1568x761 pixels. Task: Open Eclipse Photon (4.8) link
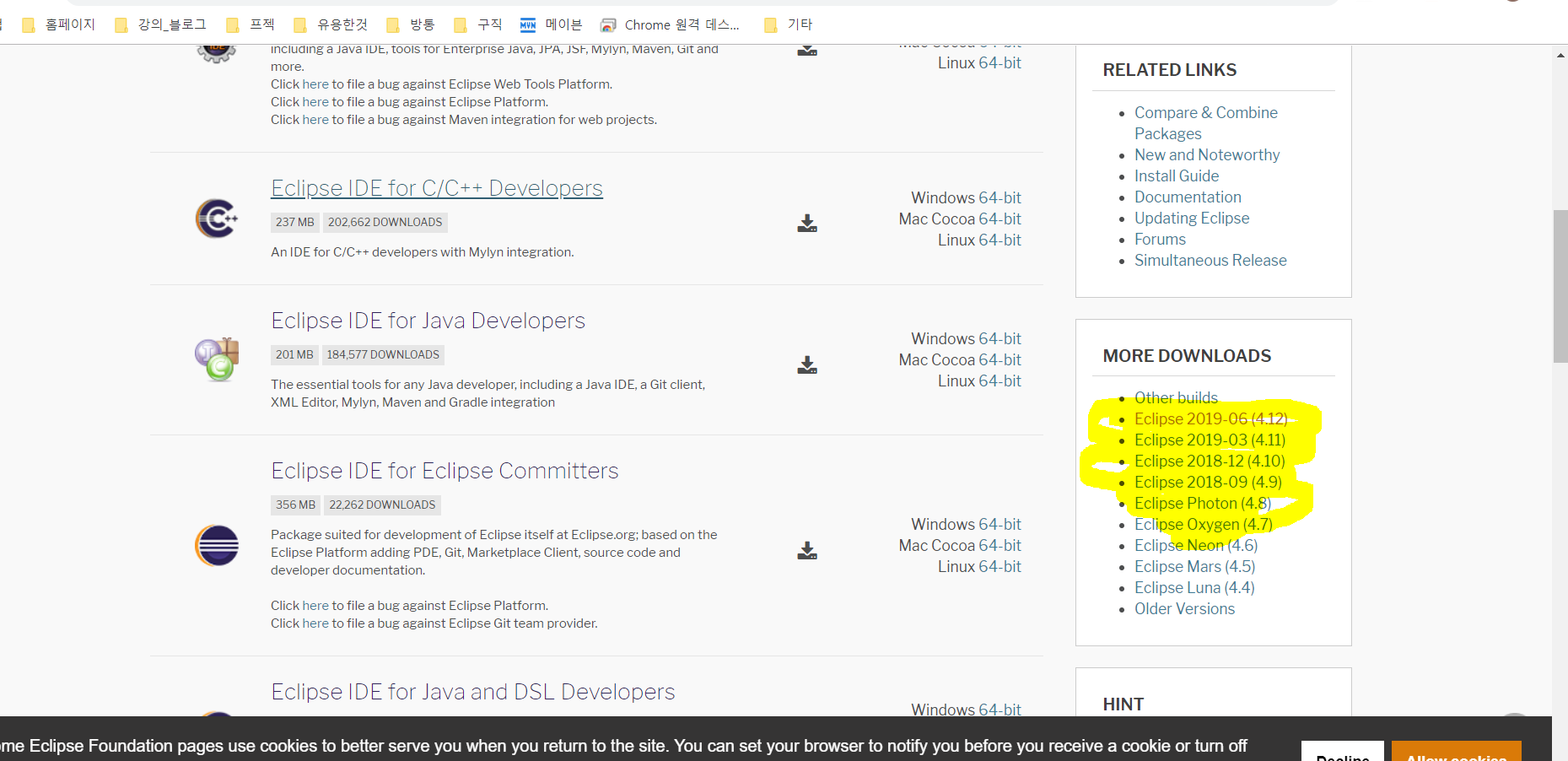[x=1203, y=503]
